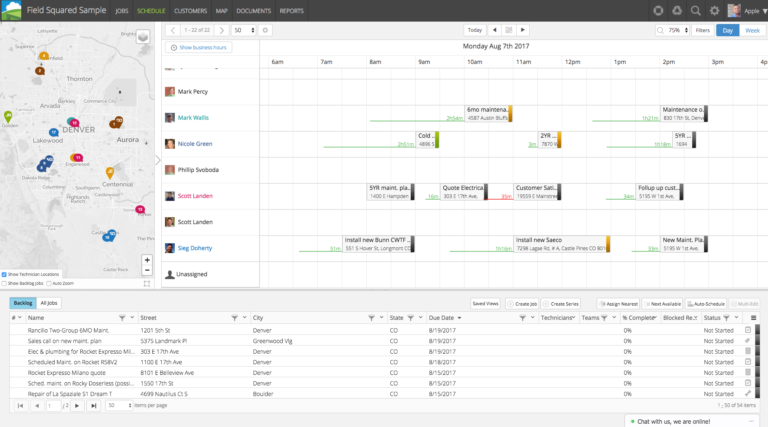Select Quote Electrical job block
768x427 pixels.
click(x=464, y=191)
